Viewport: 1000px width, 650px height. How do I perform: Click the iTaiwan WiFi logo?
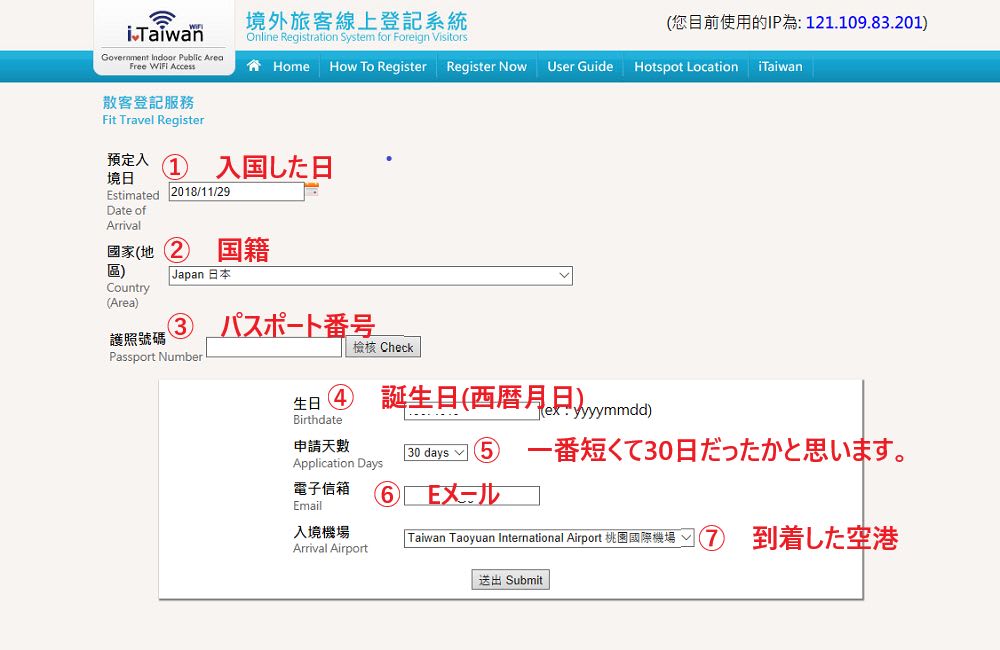click(165, 38)
